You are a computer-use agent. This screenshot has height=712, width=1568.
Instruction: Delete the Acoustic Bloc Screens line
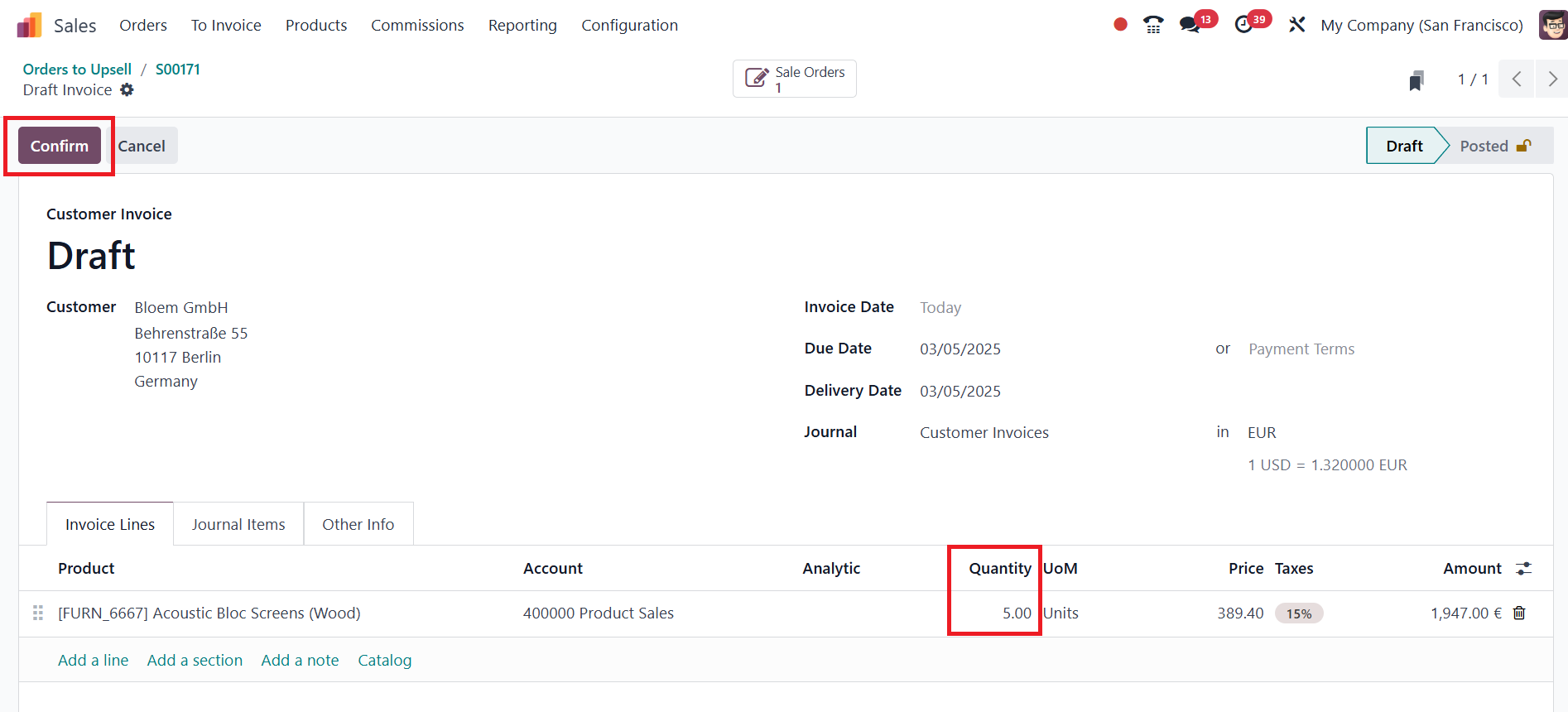point(1519,613)
